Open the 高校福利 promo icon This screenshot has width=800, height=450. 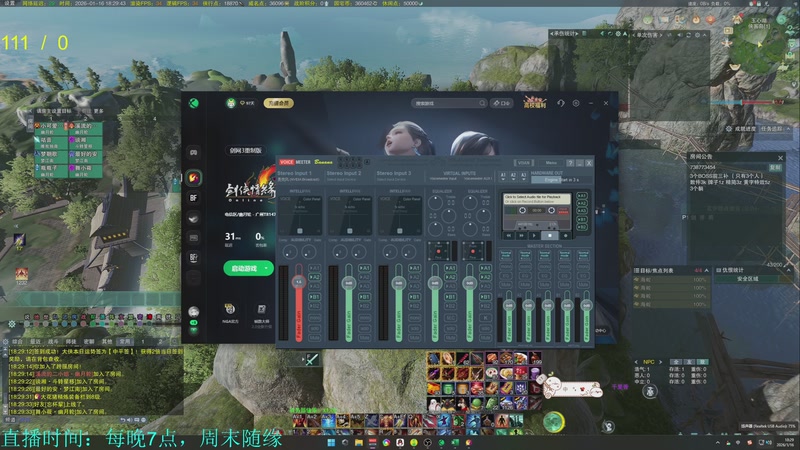pos(534,103)
